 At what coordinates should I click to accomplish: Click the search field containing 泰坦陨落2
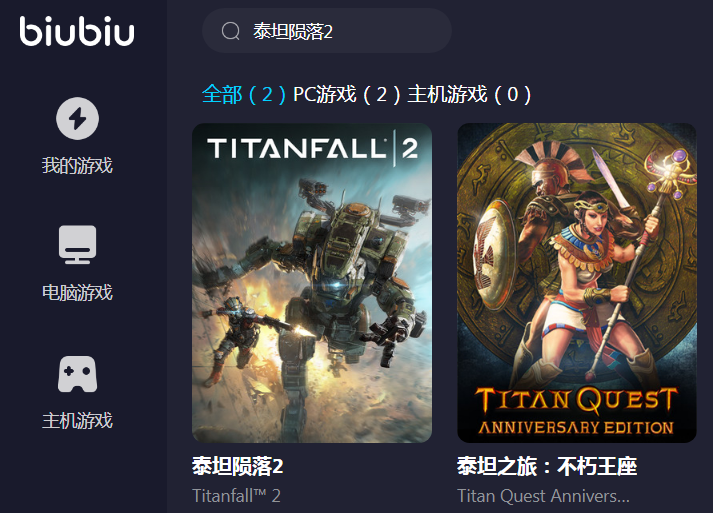326,31
